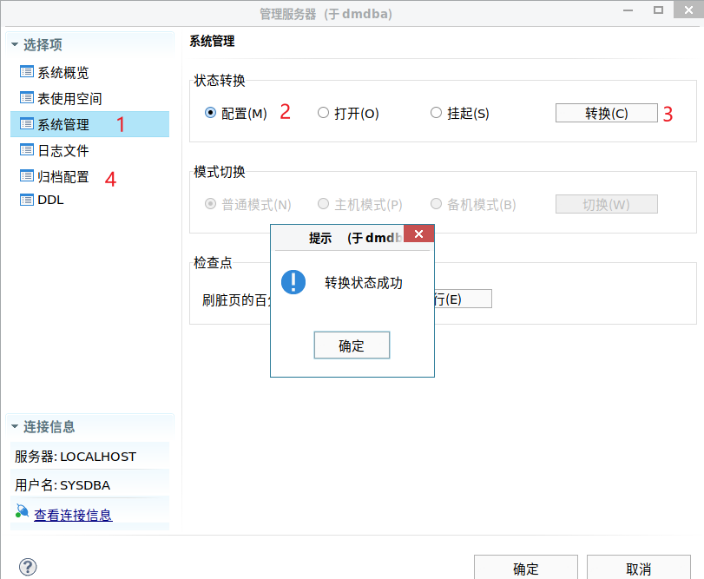Click the 系统管理 page heading
The image size is (704, 579).
coord(212,41)
